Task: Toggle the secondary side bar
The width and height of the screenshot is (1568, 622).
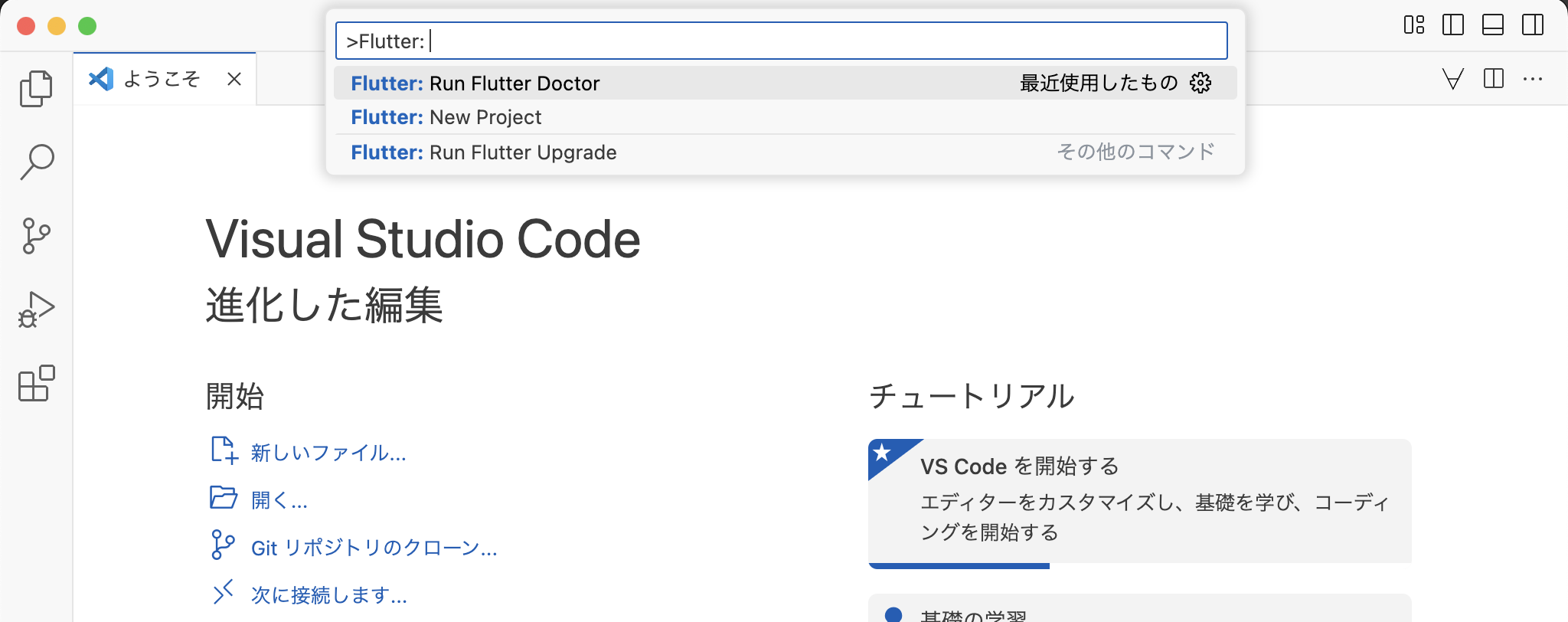Action: coord(1533,25)
